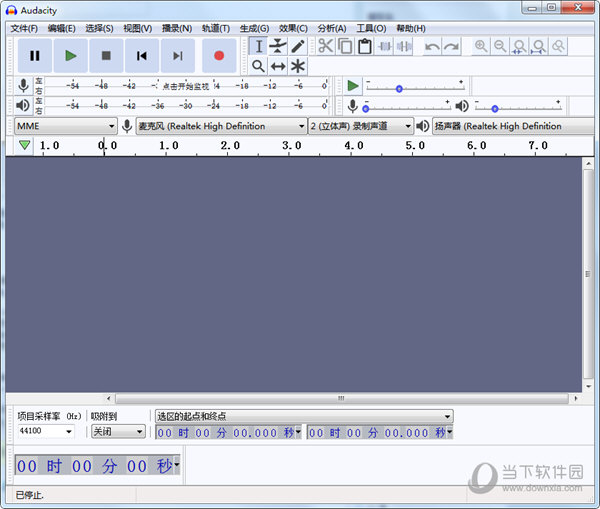Click recording meter to start monitoring
Viewport: 600px width, 509px height.
(x=186, y=86)
